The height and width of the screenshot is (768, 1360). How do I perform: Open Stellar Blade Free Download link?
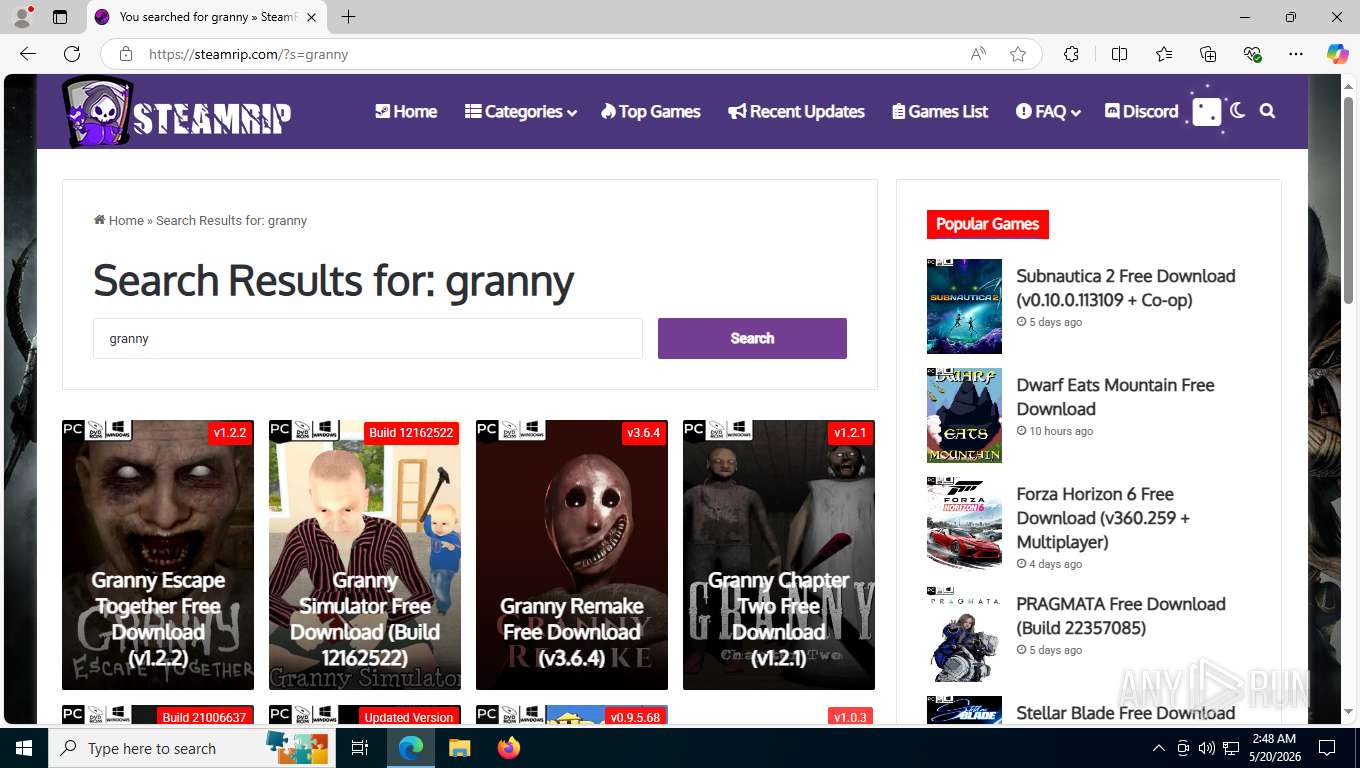tap(1126, 713)
